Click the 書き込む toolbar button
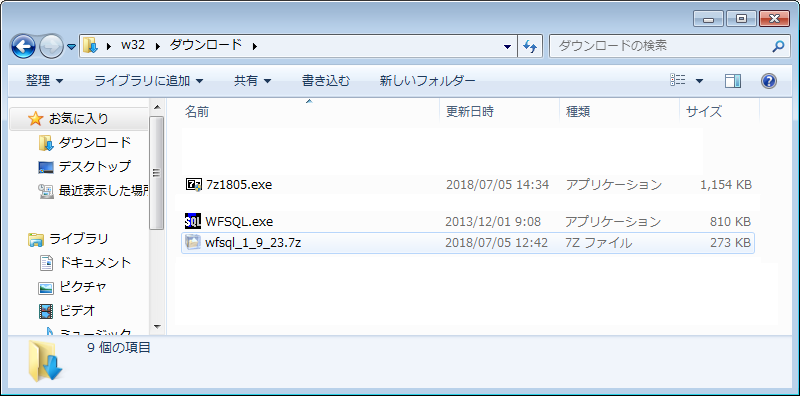This screenshot has width=800, height=396. (326, 81)
